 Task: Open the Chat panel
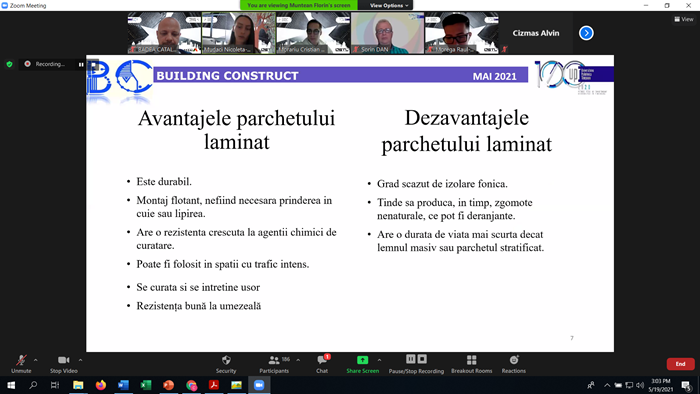tap(322, 364)
